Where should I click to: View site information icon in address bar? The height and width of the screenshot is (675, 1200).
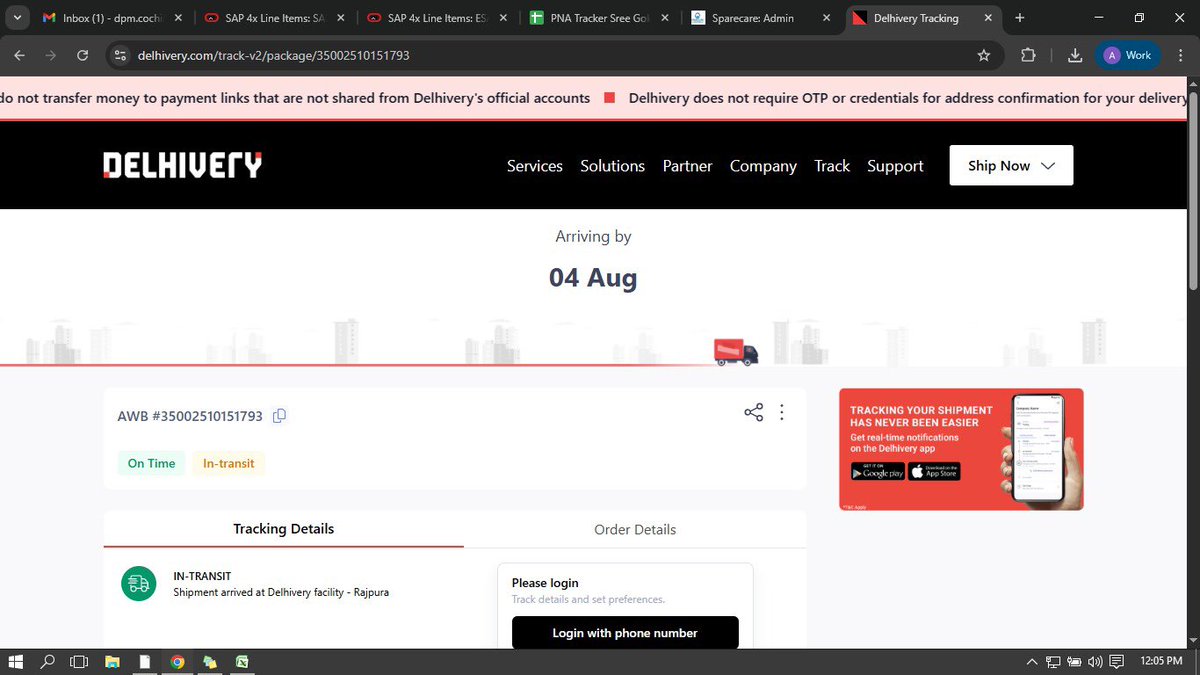click(x=120, y=55)
